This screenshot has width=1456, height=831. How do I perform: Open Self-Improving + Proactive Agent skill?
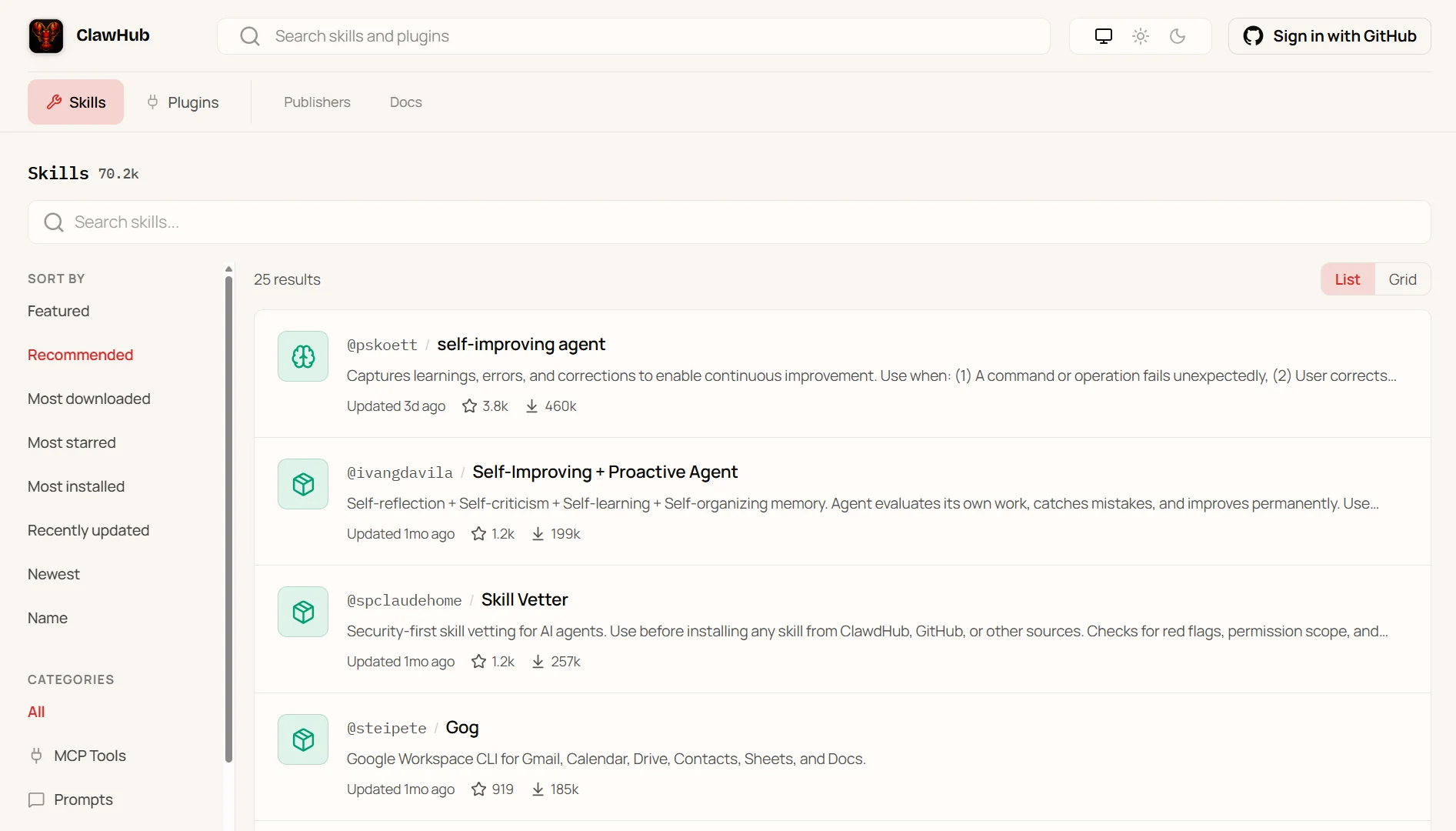tap(605, 472)
